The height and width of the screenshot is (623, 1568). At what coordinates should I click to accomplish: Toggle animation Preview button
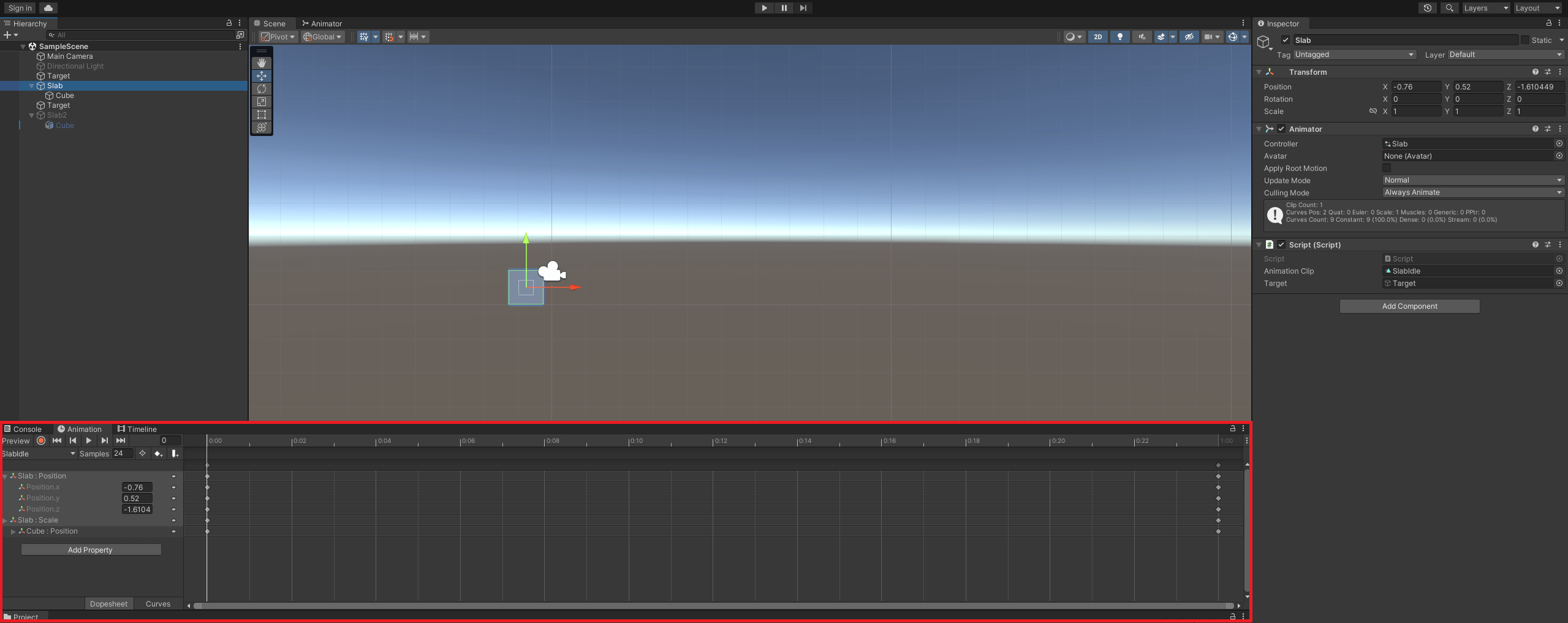click(16, 440)
